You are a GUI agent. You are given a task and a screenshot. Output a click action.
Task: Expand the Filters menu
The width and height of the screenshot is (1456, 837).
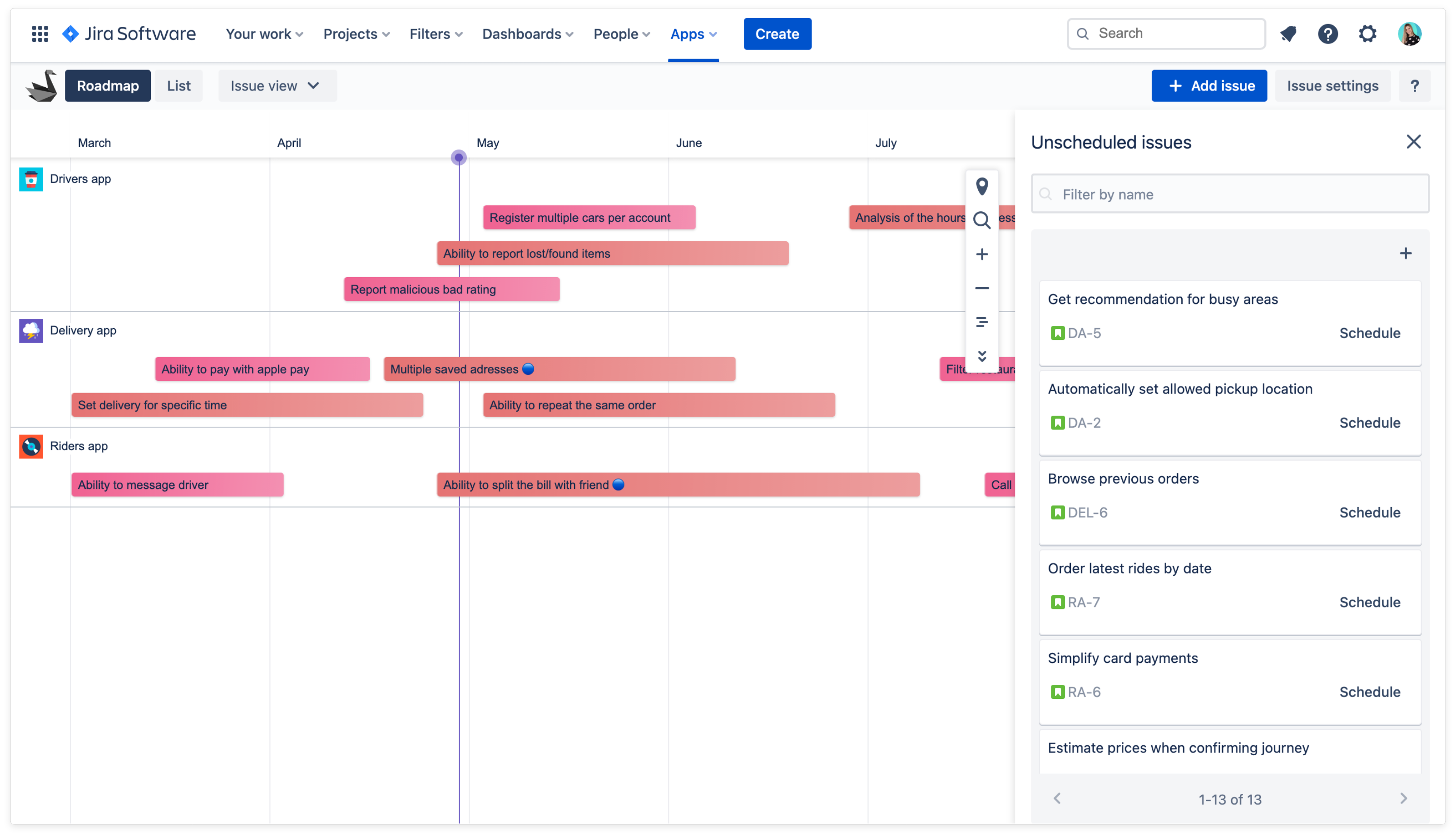pos(436,34)
